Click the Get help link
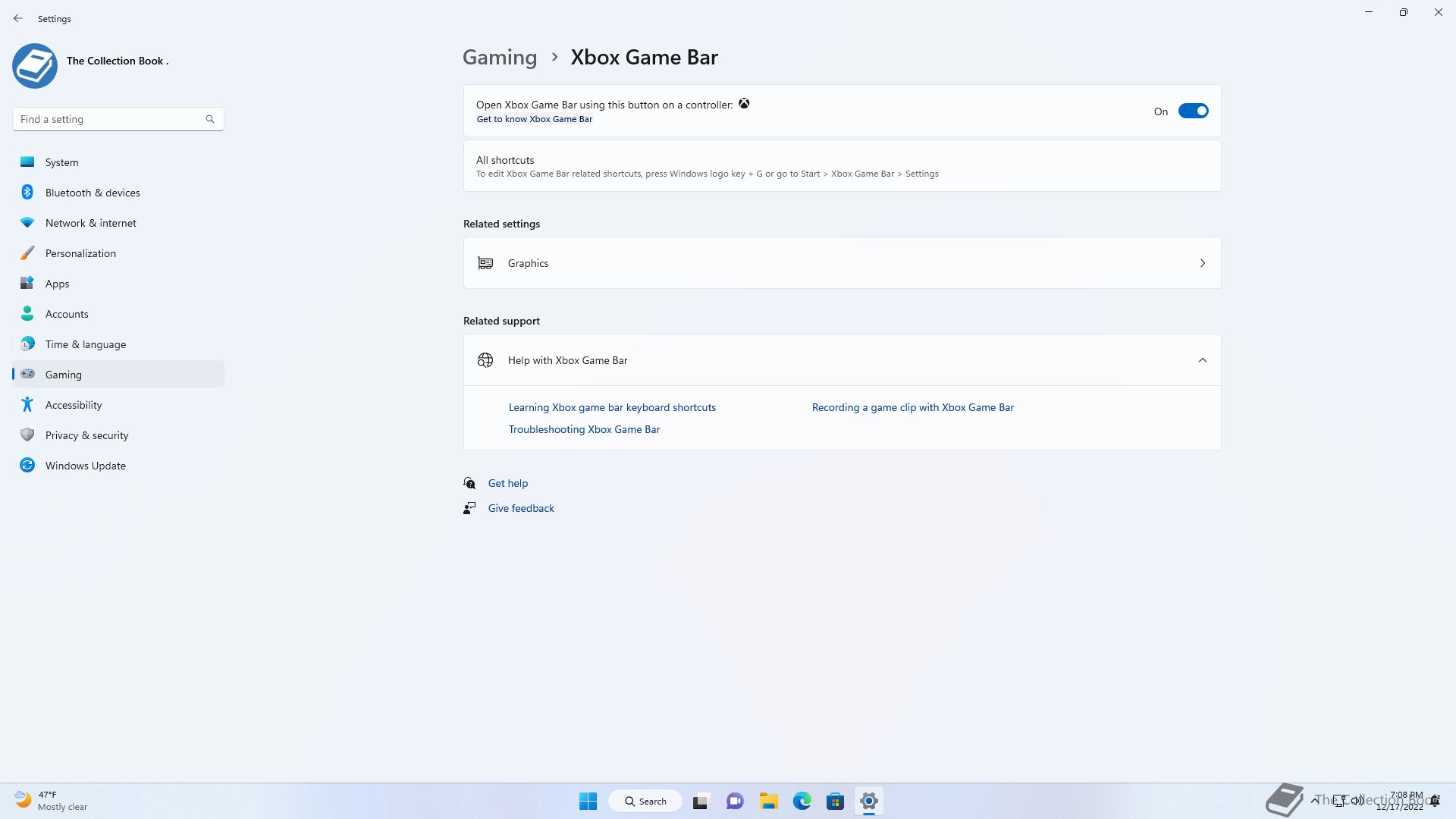The height and width of the screenshot is (819, 1456). [508, 483]
